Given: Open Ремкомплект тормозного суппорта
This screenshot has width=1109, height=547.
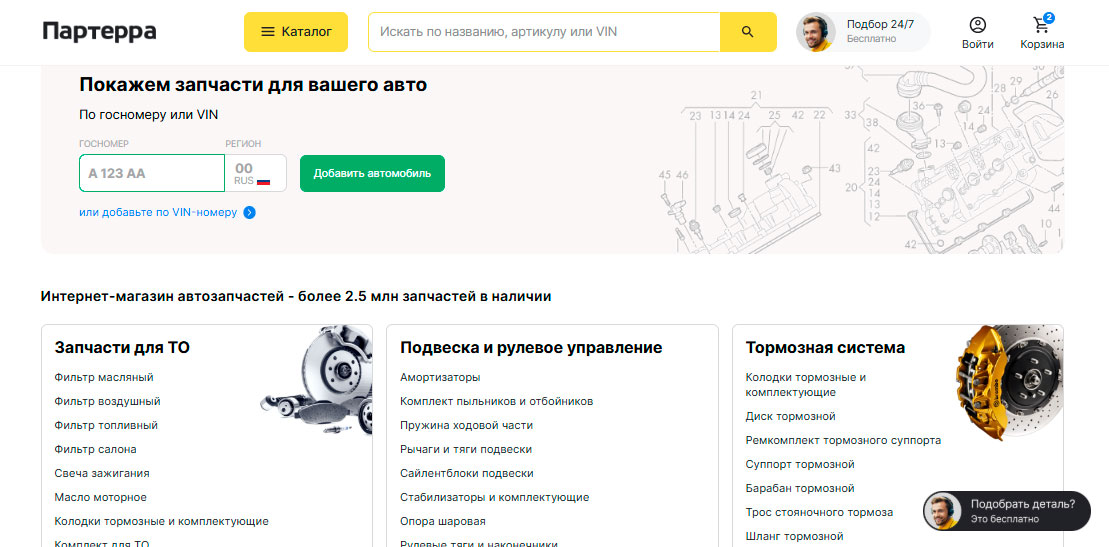Looking at the screenshot, I should 843,440.
